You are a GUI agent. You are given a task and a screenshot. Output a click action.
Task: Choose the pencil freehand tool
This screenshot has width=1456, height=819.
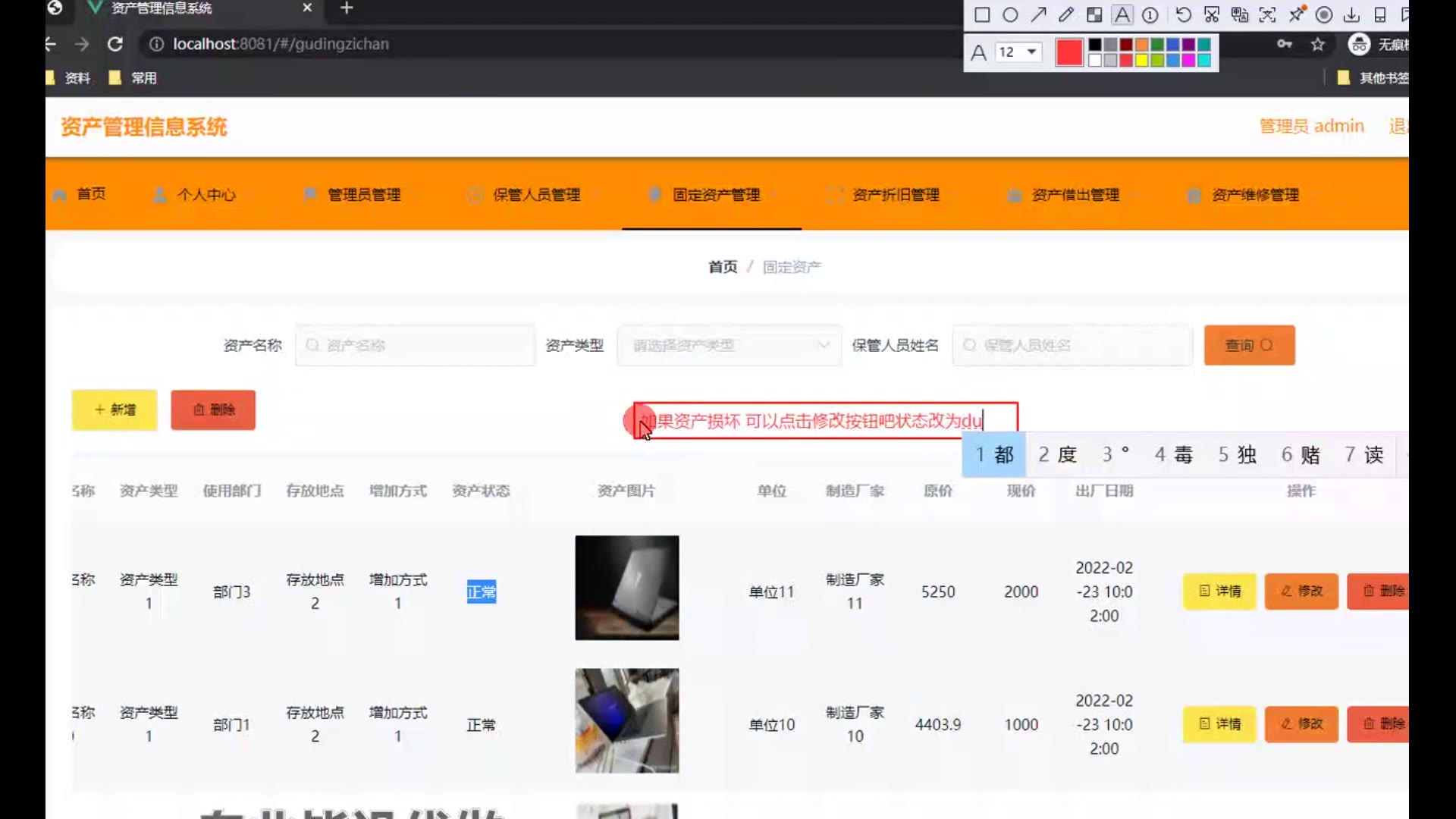tap(1066, 14)
